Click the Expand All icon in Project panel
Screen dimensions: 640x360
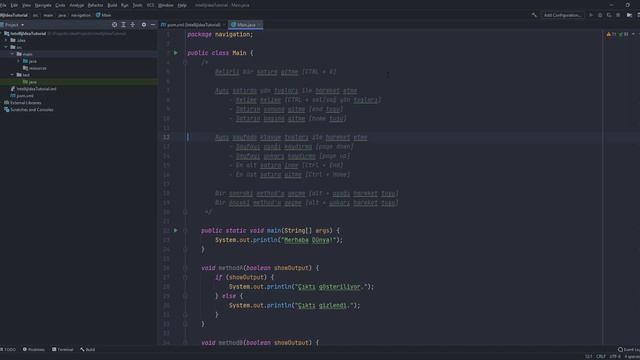click(123, 25)
